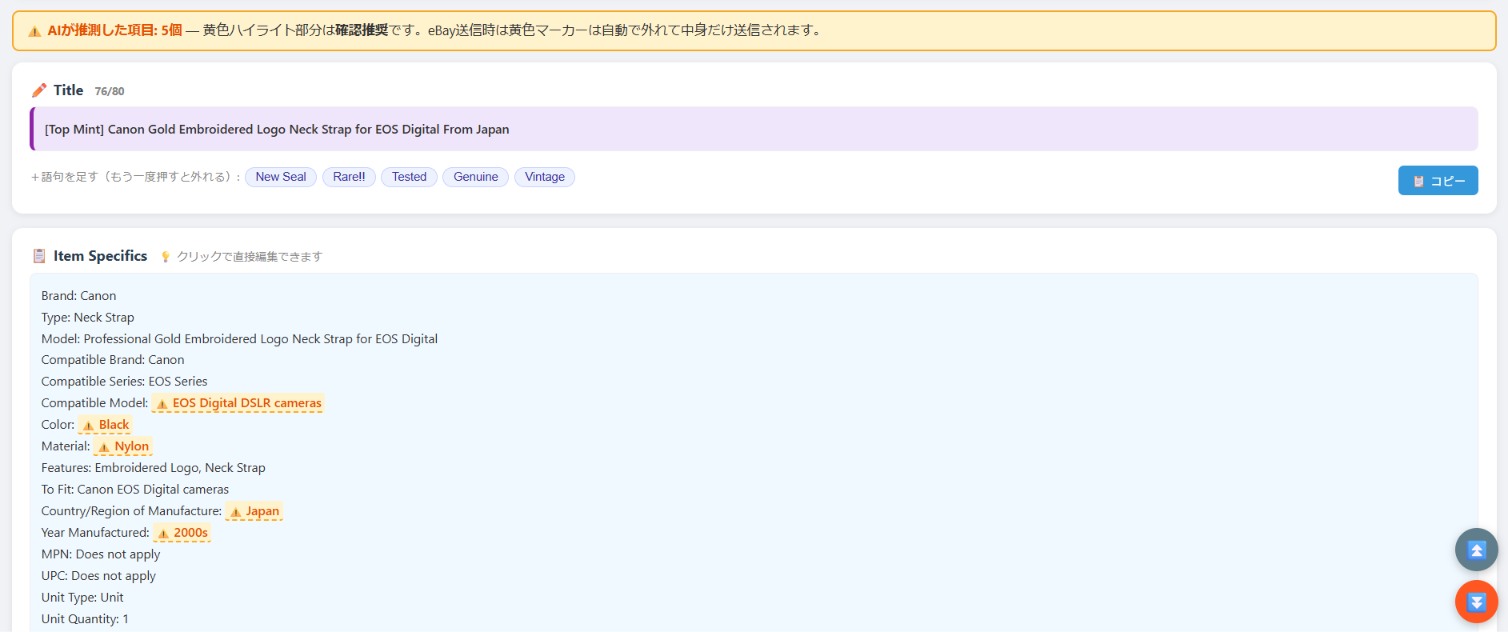Click the UPC: Does not apply line
The width and height of the screenshot is (1508, 632).
click(99, 576)
